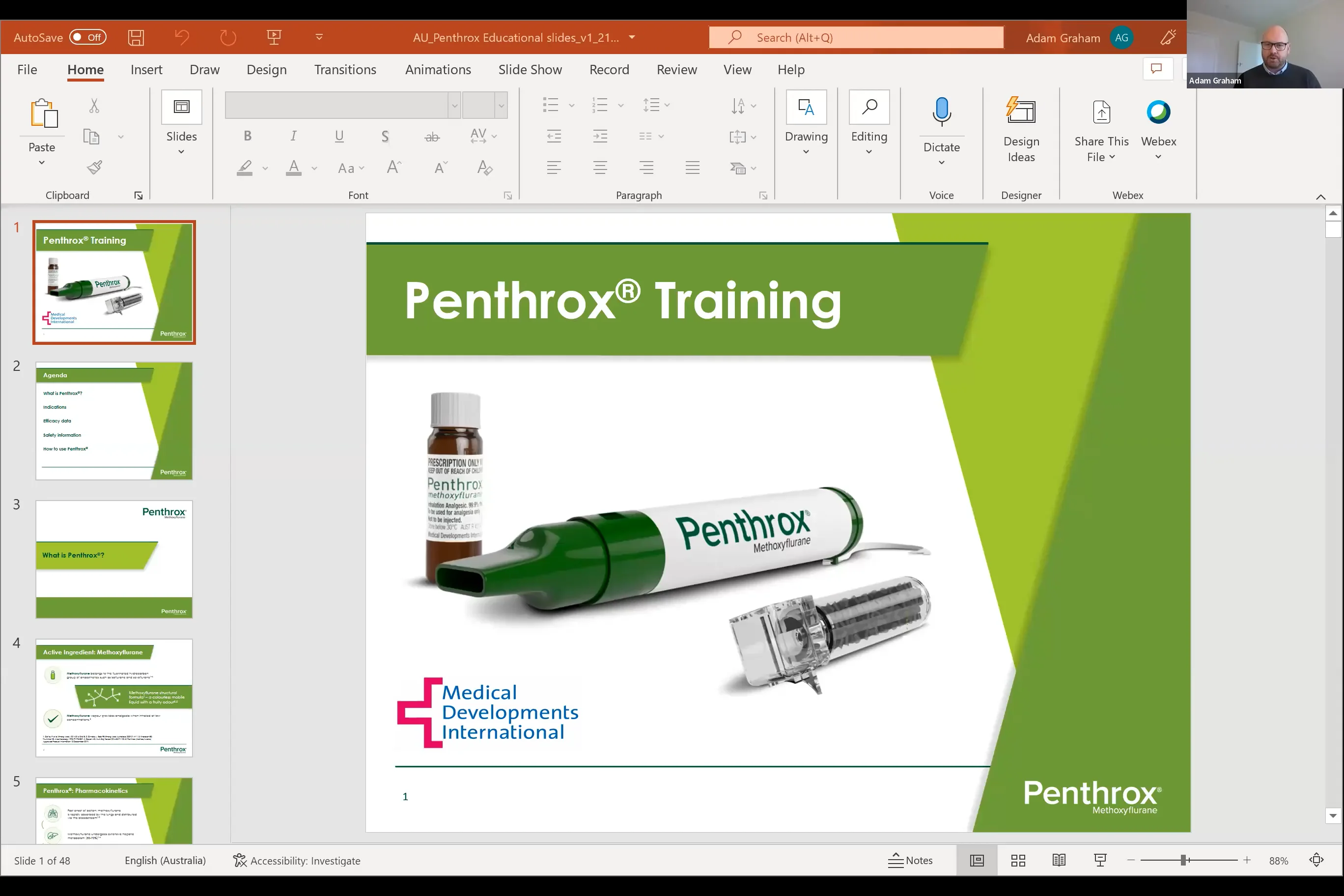Screen dimensions: 1344x896
Task: Apply italic formatting
Action: pos(293,136)
